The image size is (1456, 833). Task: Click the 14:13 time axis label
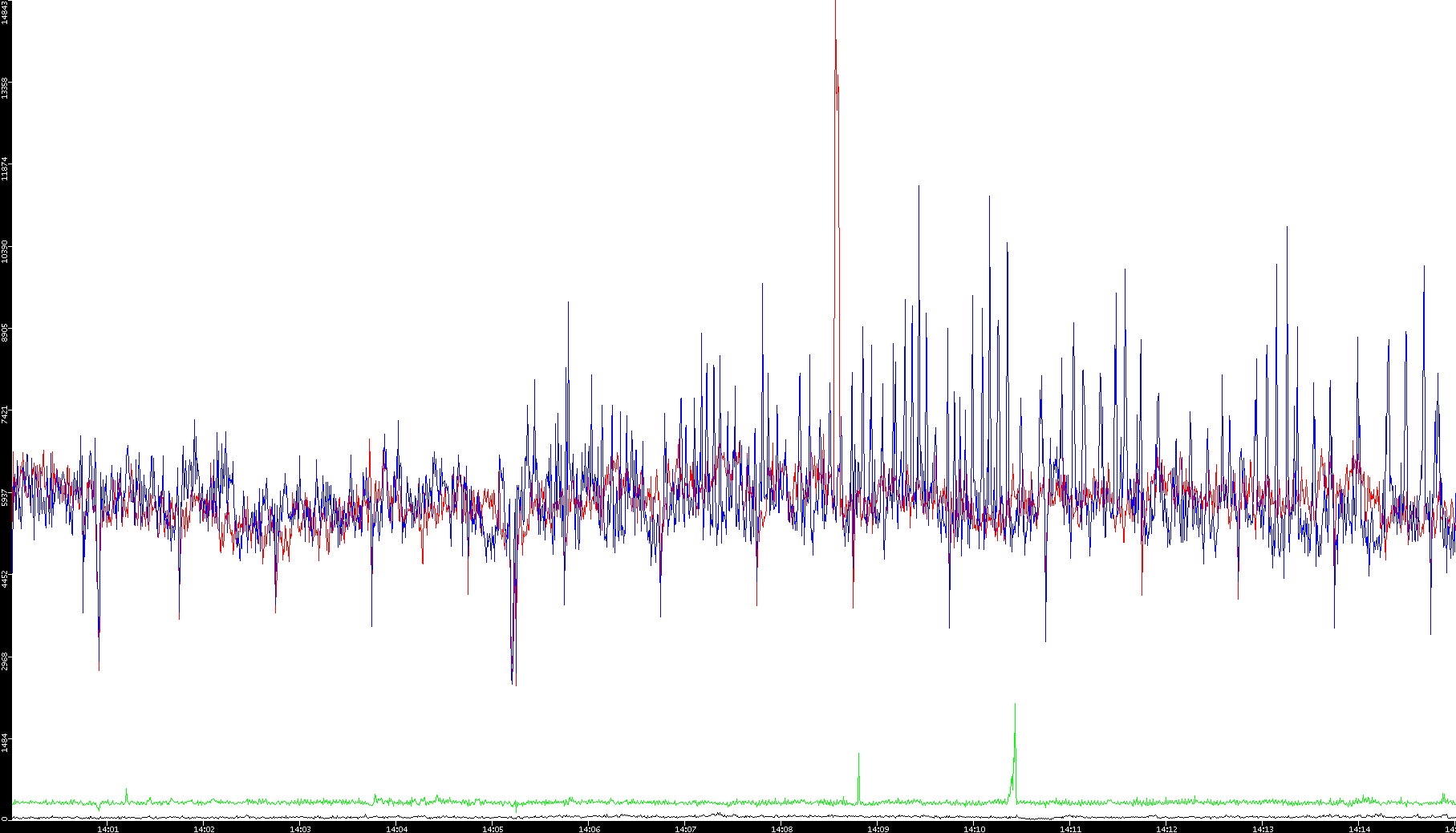click(1263, 829)
